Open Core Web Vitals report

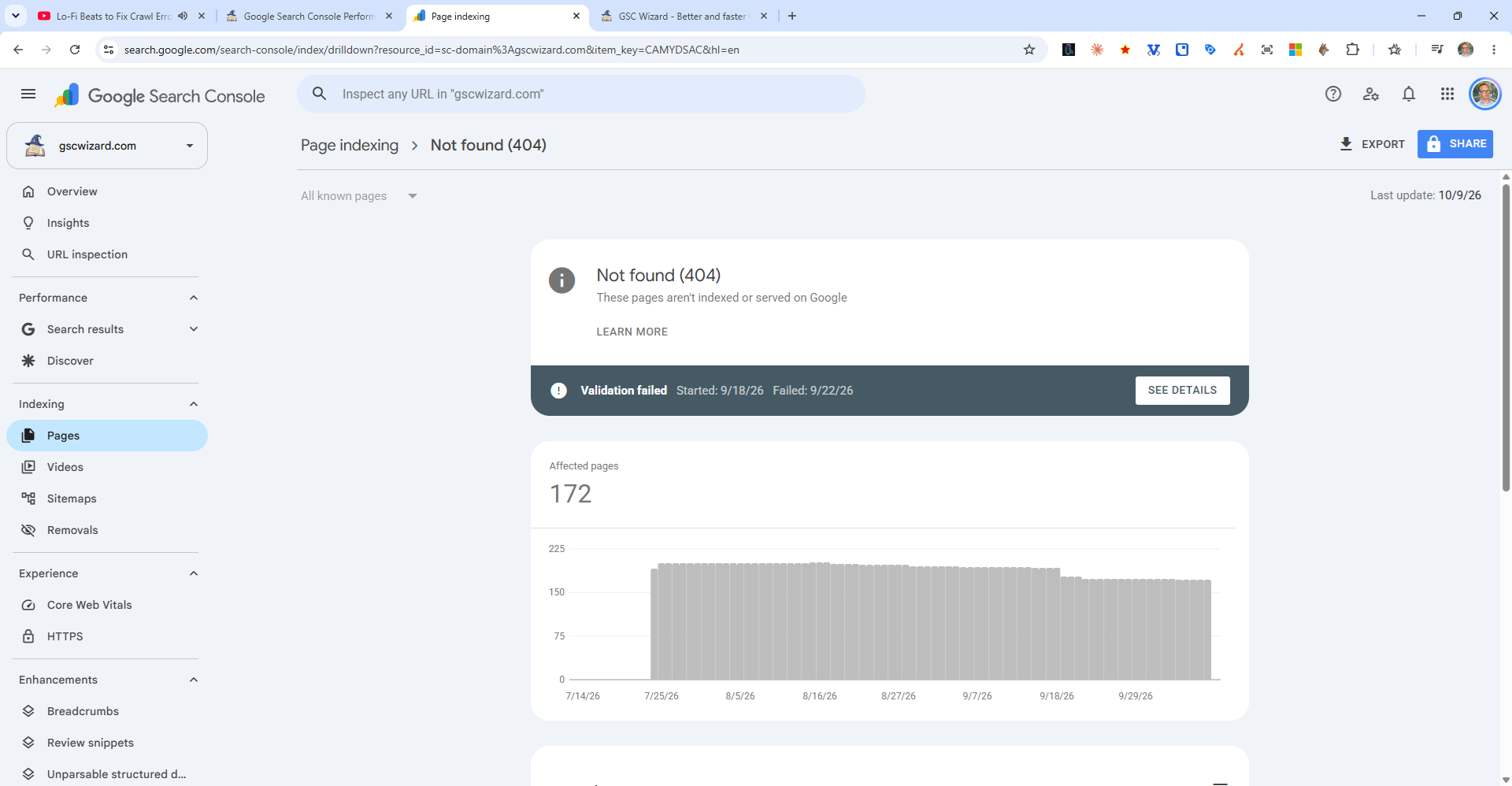pyautogui.click(x=107, y=605)
